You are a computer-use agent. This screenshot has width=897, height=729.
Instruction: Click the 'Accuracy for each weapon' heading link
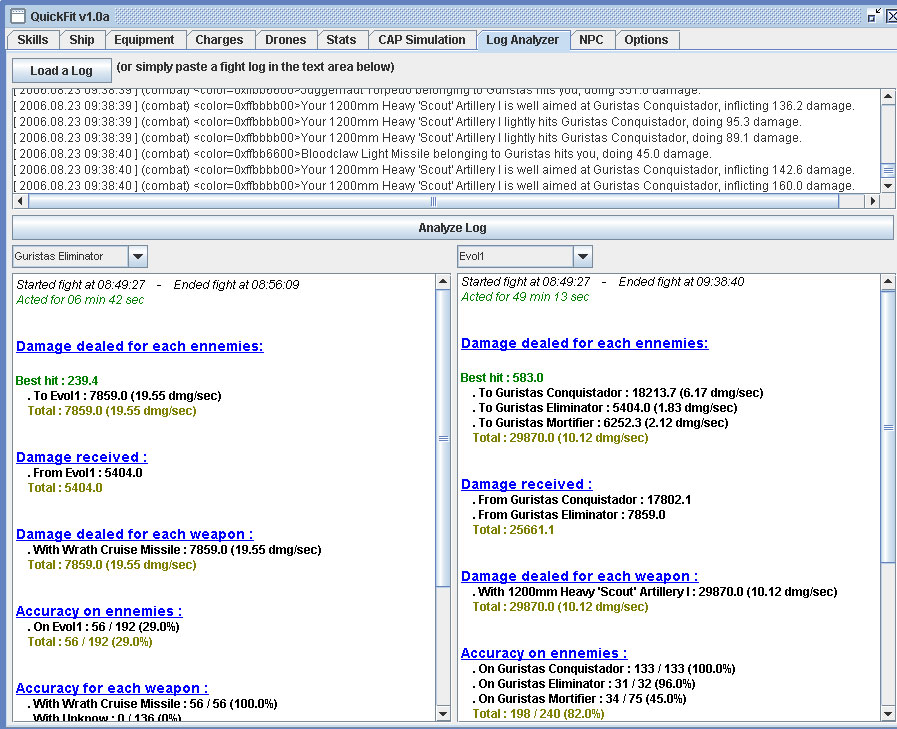click(112, 688)
